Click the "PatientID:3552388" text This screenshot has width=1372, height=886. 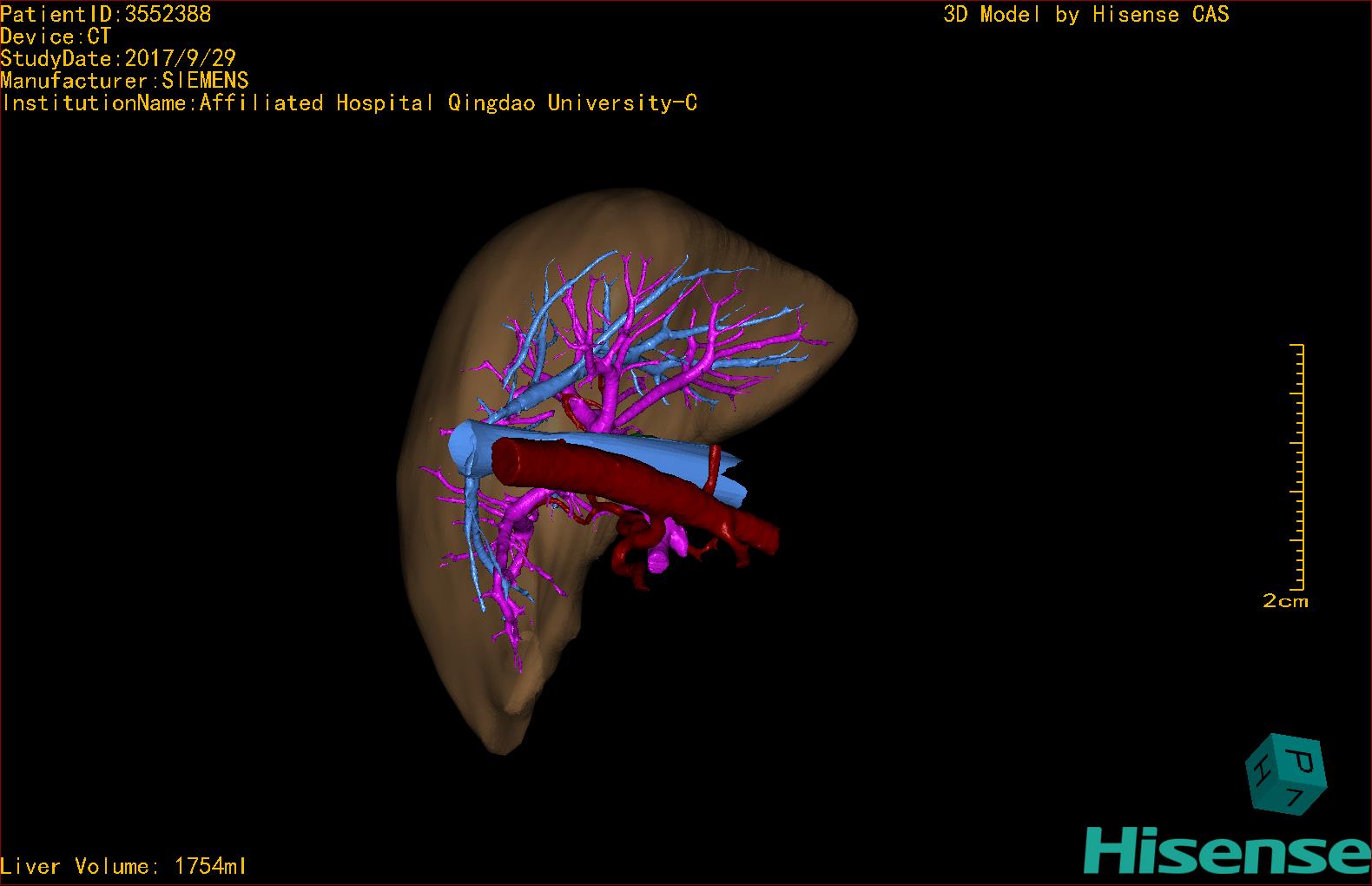click(106, 14)
